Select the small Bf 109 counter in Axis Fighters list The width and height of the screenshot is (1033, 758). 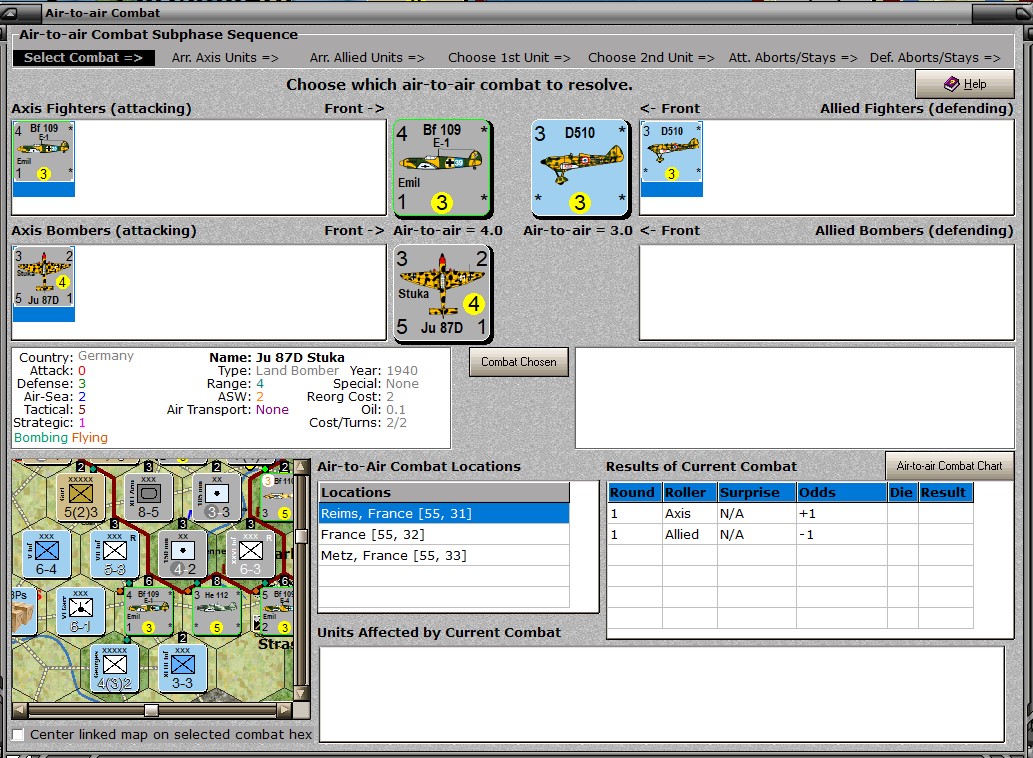coord(43,151)
